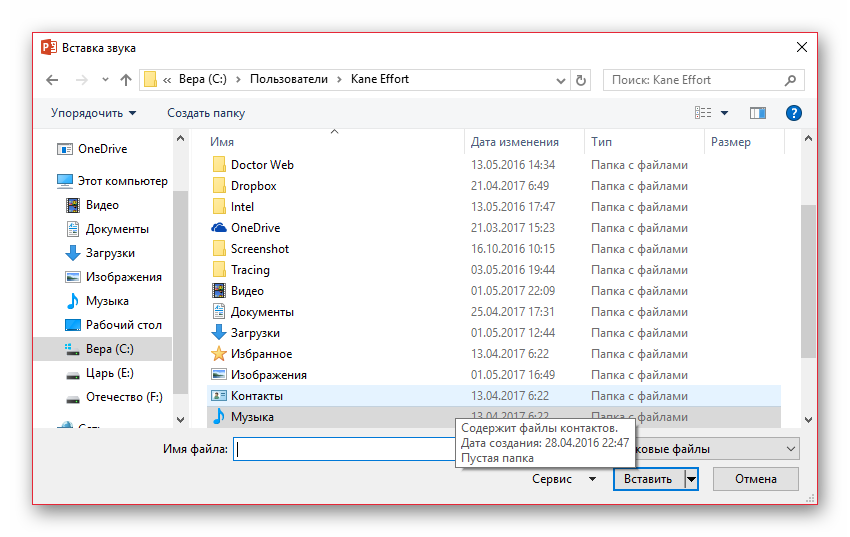The image size is (850, 537).
Task: Go up one folder level arrow
Action: [125, 80]
